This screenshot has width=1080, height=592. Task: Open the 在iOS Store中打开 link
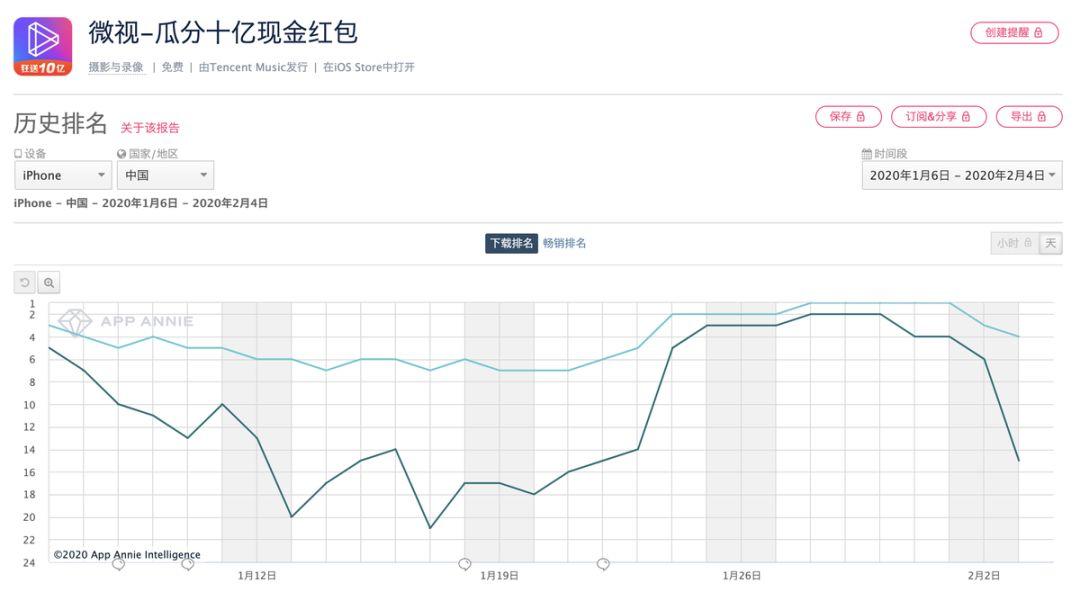(x=368, y=67)
